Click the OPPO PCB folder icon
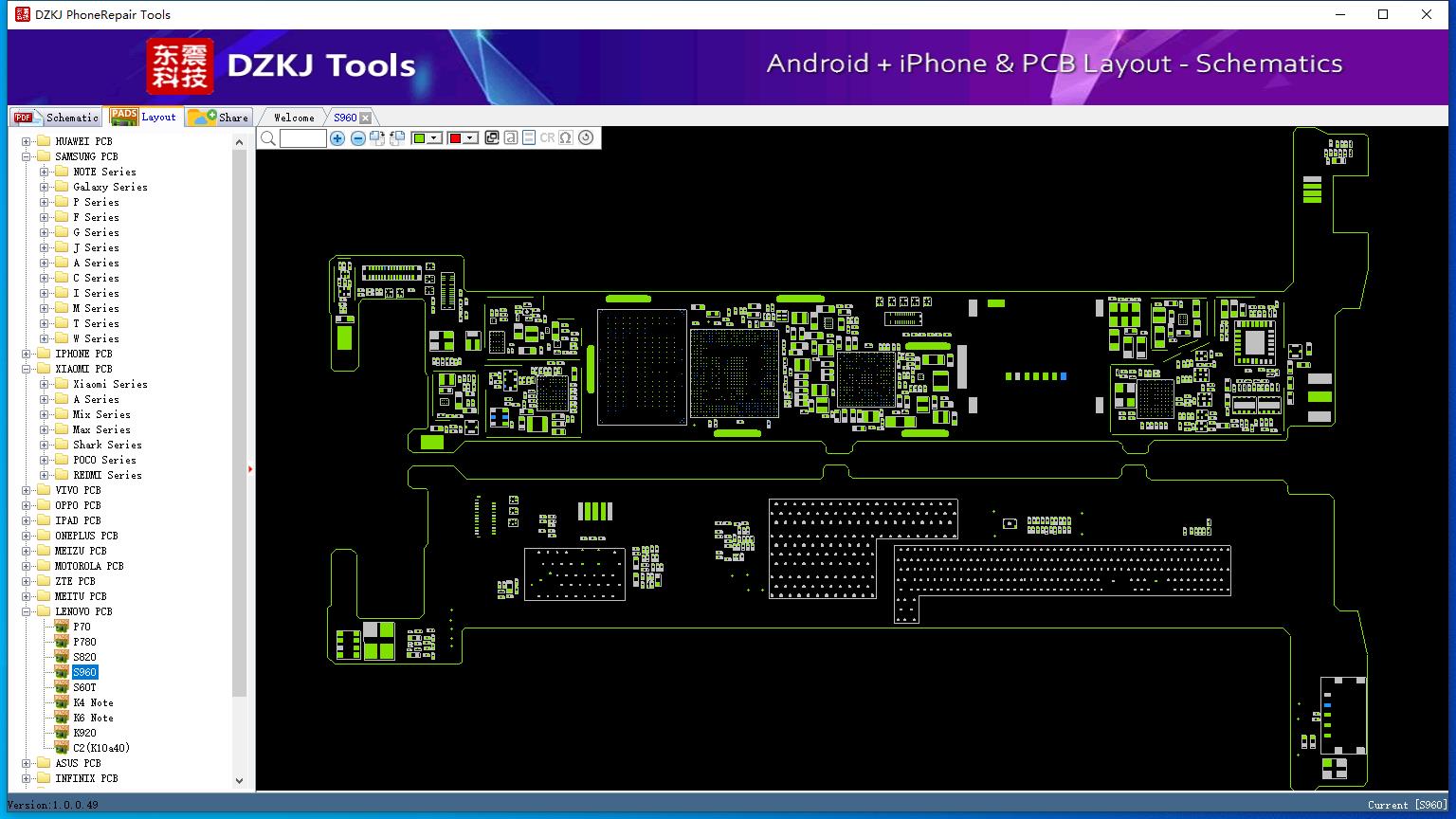This screenshot has height=819, width=1456. click(x=44, y=505)
